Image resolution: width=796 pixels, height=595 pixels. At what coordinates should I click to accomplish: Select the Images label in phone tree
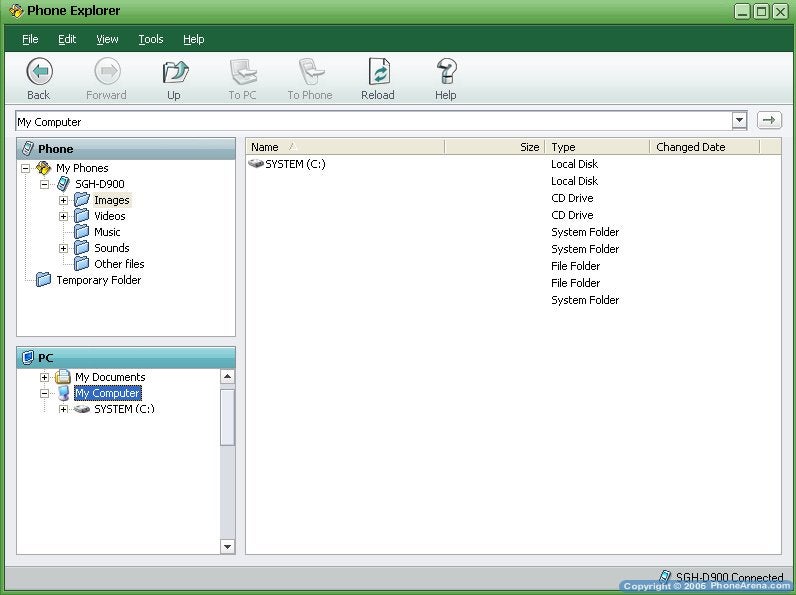pyautogui.click(x=112, y=200)
